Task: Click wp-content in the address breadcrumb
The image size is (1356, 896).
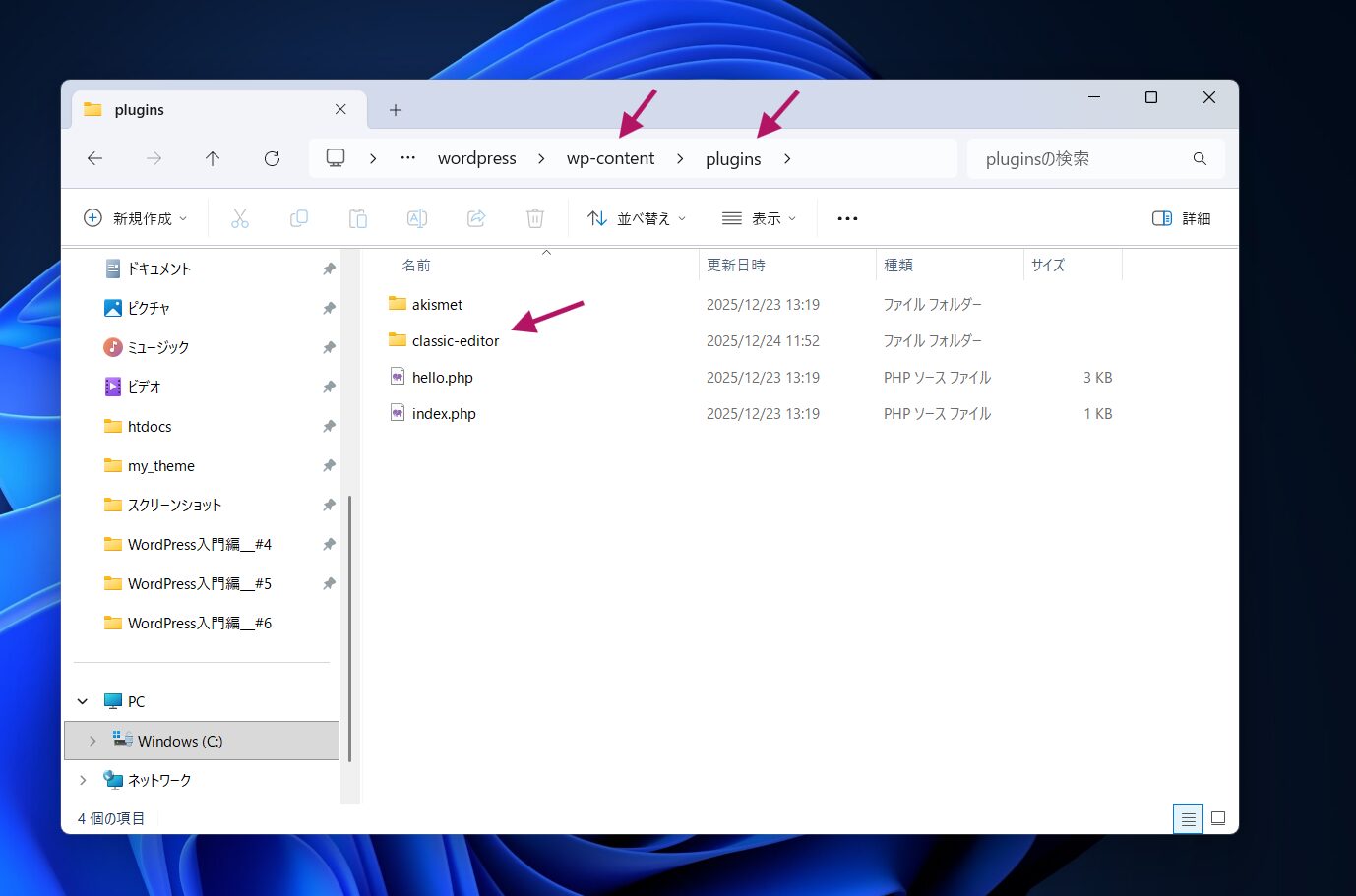Action: (x=610, y=158)
